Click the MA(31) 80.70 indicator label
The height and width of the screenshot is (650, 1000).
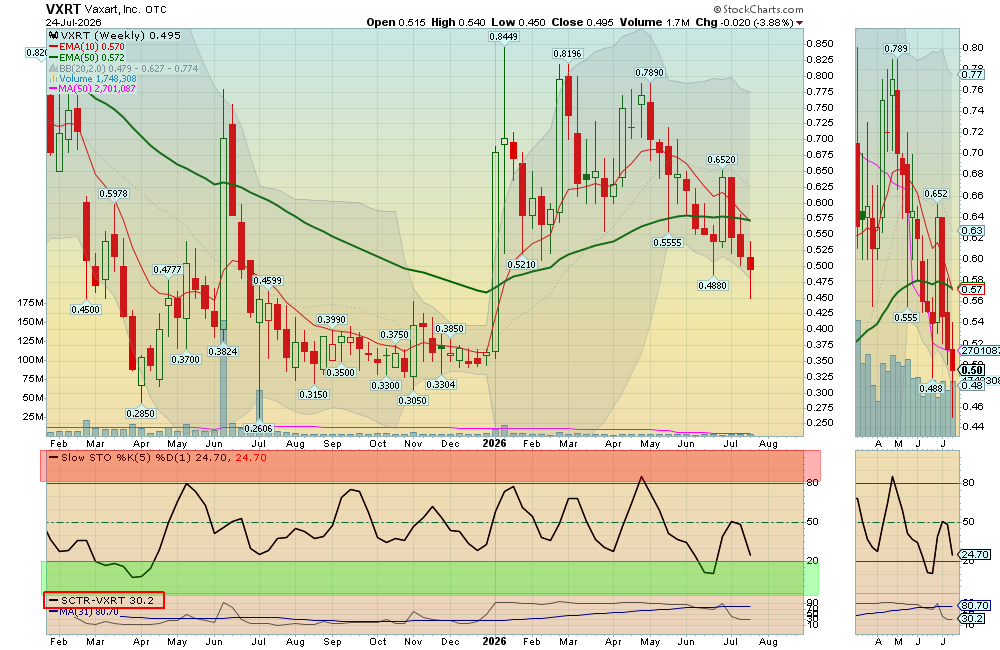[84, 612]
